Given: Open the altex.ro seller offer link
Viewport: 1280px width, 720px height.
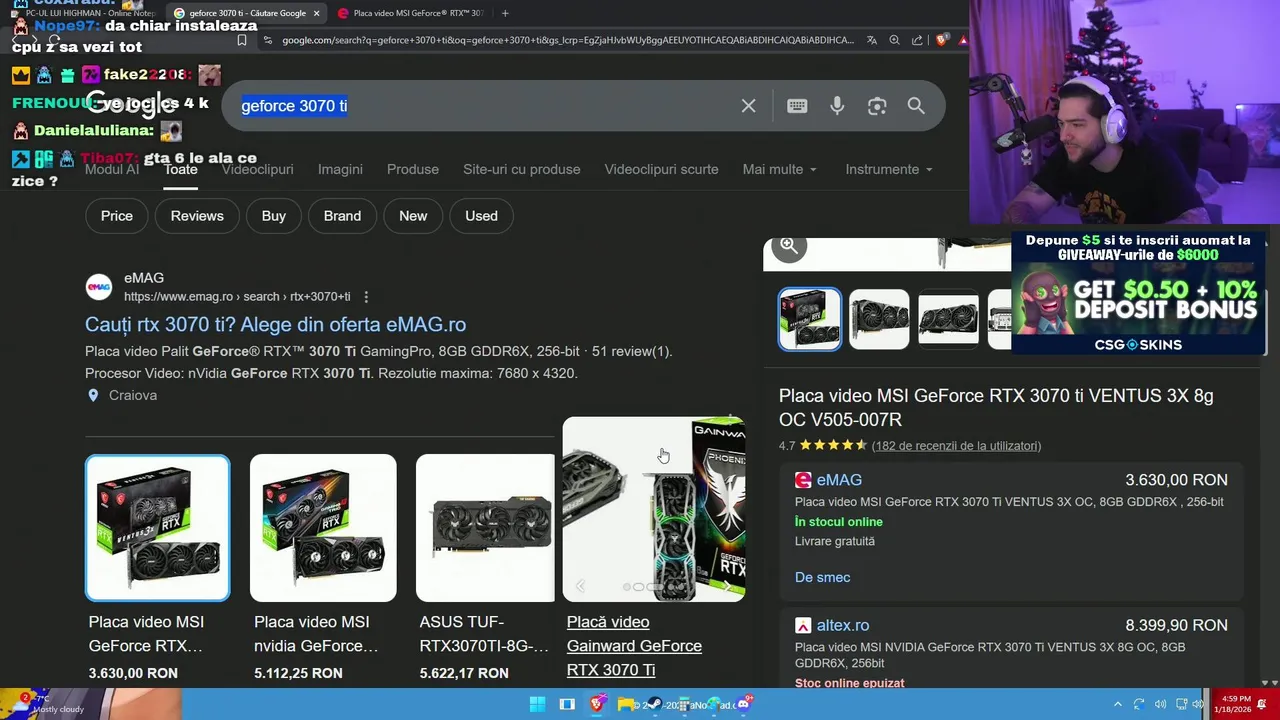Looking at the screenshot, I should 843,625.
